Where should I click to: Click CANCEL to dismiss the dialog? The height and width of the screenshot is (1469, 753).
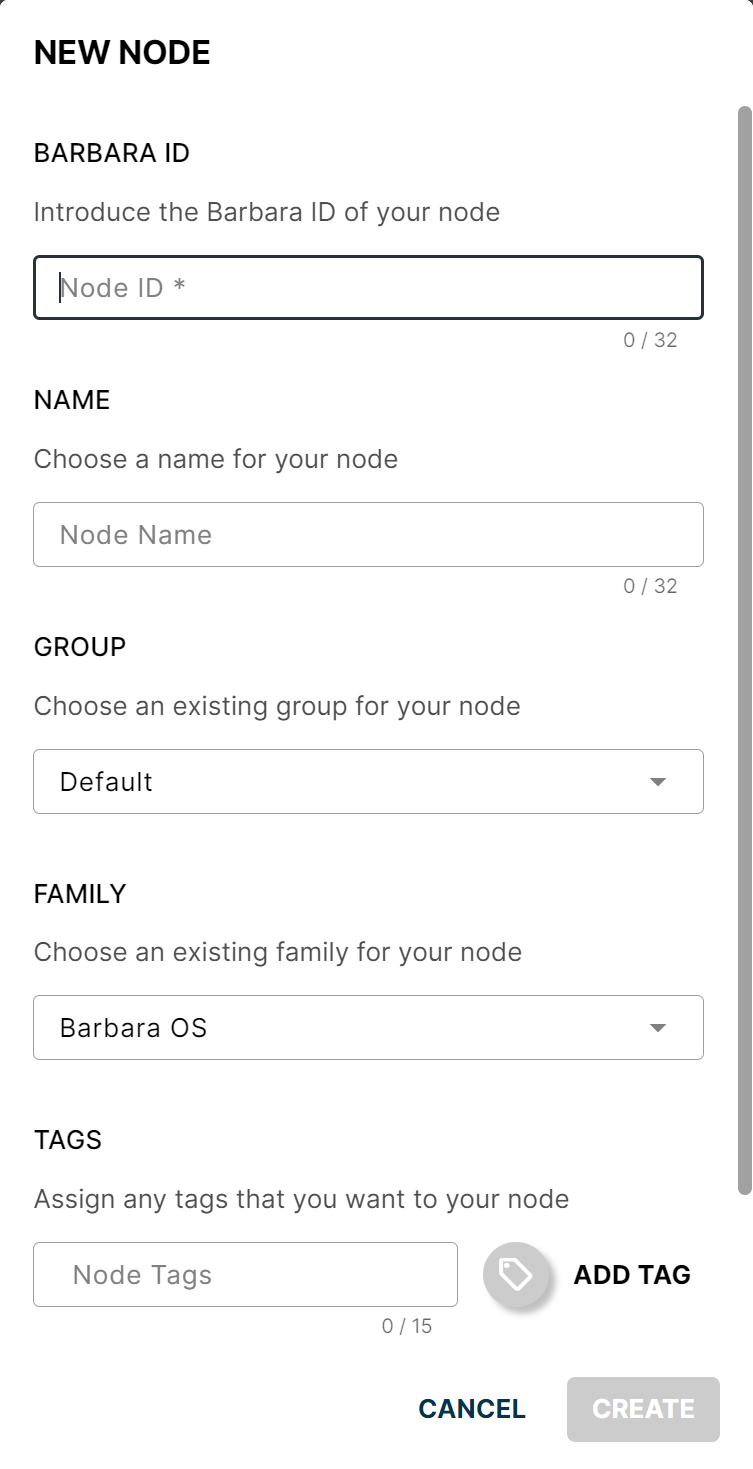coord(471,1408)
